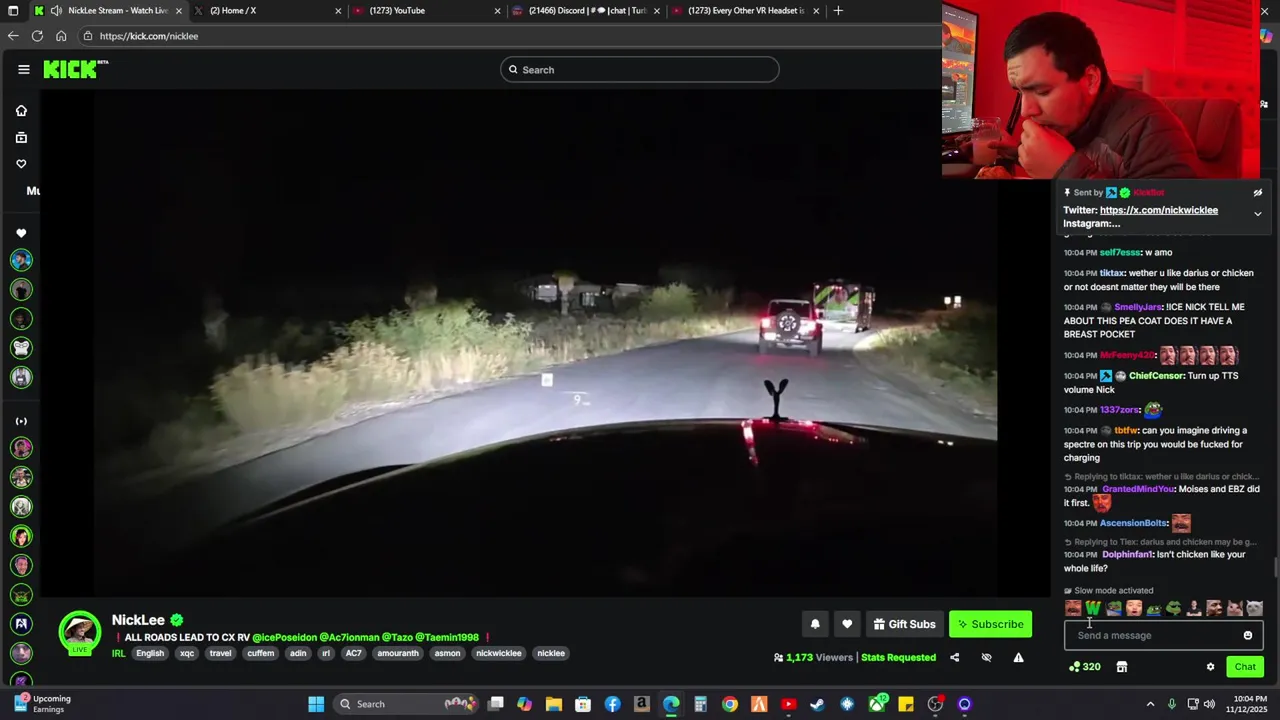The image size is (1280, 720).
Task: Subscribe to NickLee channel
Action: (990, 624)
